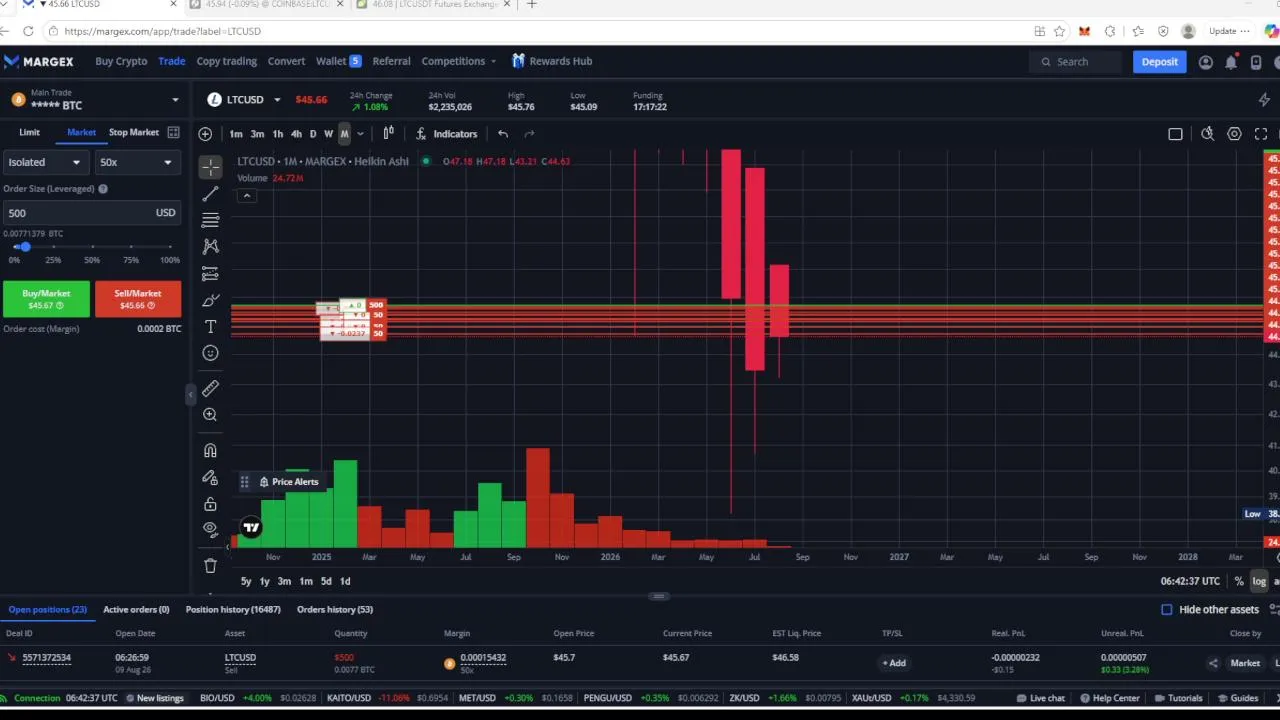The width and height of the screenshot is (1280, 720).
Task: Select the trend line drawing tool
Action: [210, 194]
